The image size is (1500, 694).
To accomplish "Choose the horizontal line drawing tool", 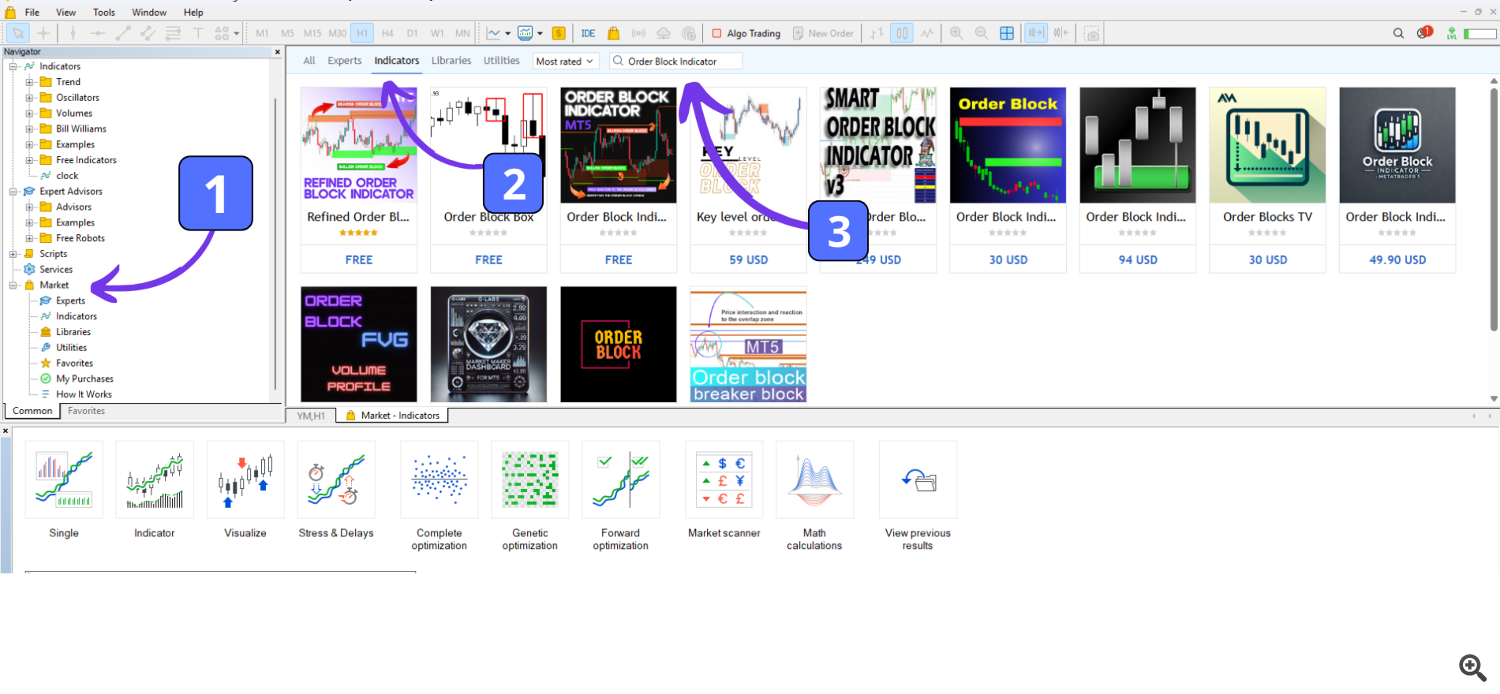I will [97, 33].
